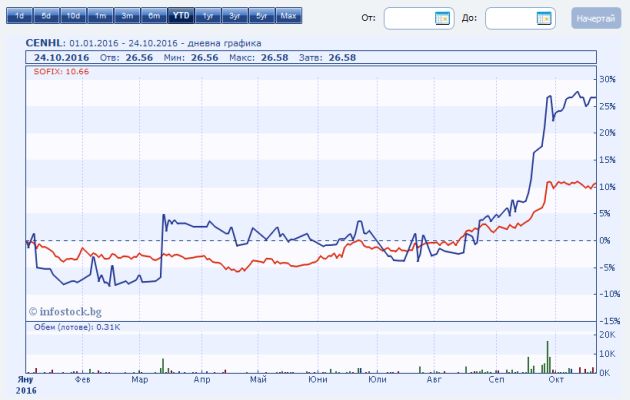This screenshot has height=400, width=630.
Task: Choose the YTD range tab
Action: tap(181, 16)
